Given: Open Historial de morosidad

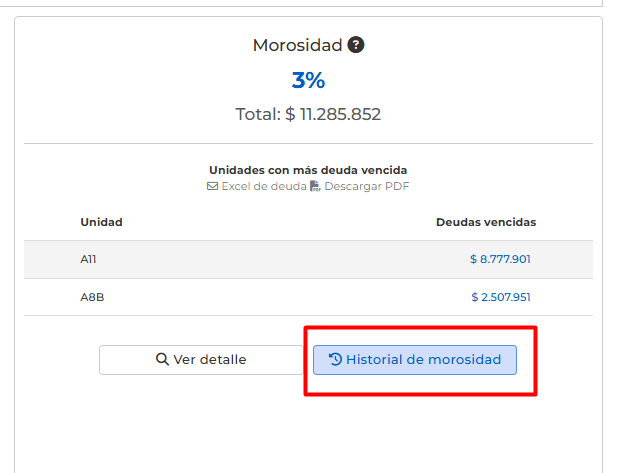Looking at the screenshot, I should pos(415,360).
